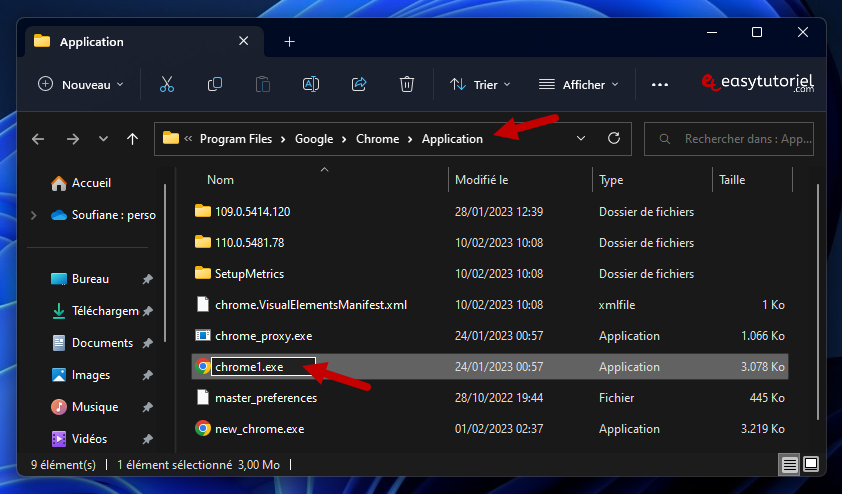This screenshot has height=494, width=842.
Task: Click Google in the address breadcrumb
Action: pyautogui.click(x=314, y=139)
